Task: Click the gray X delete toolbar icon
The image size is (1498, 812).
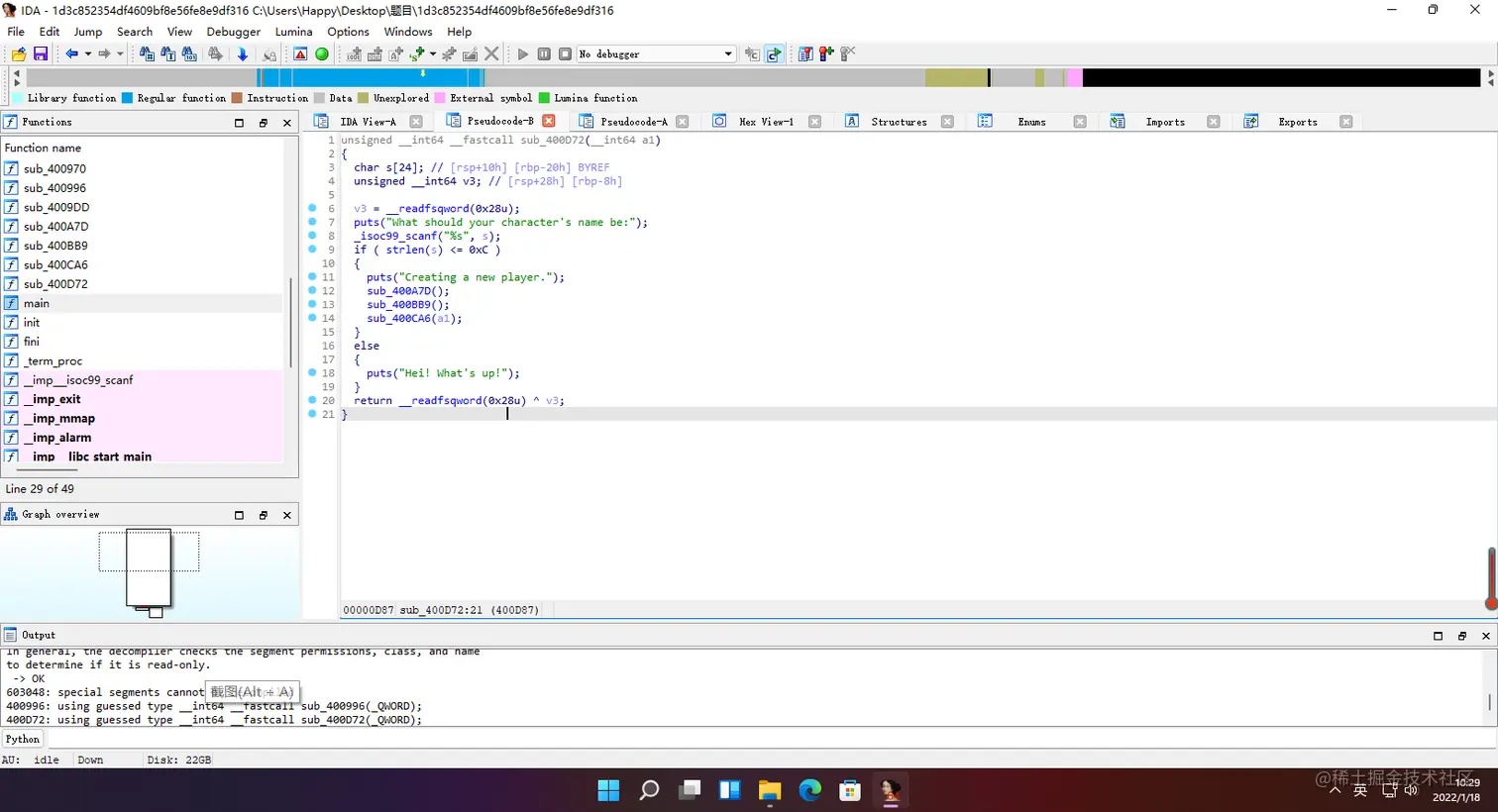Action: (x=491, y=54)
